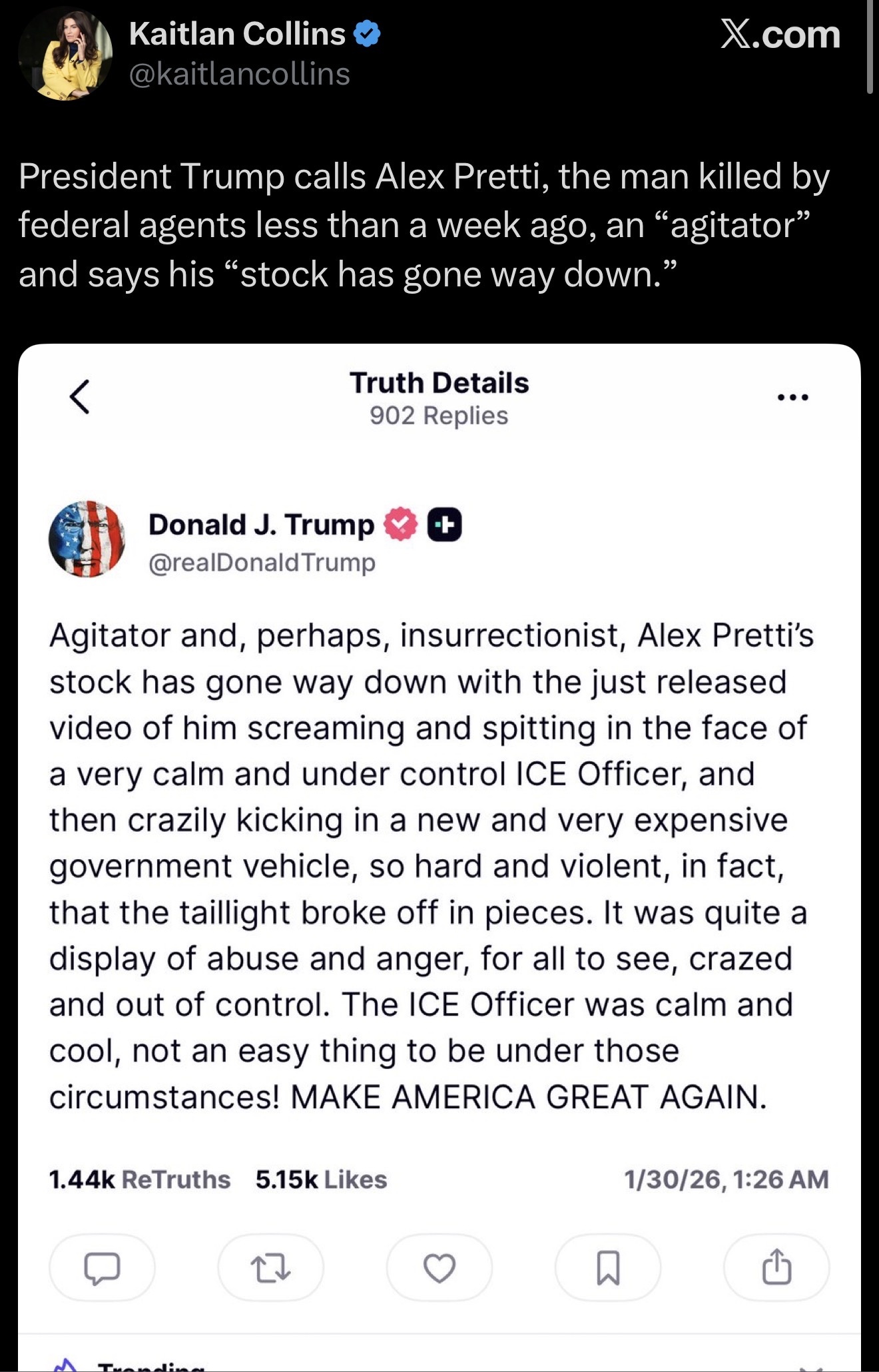Toggle the bookmark on this Truth

(x=608, y=1267)
